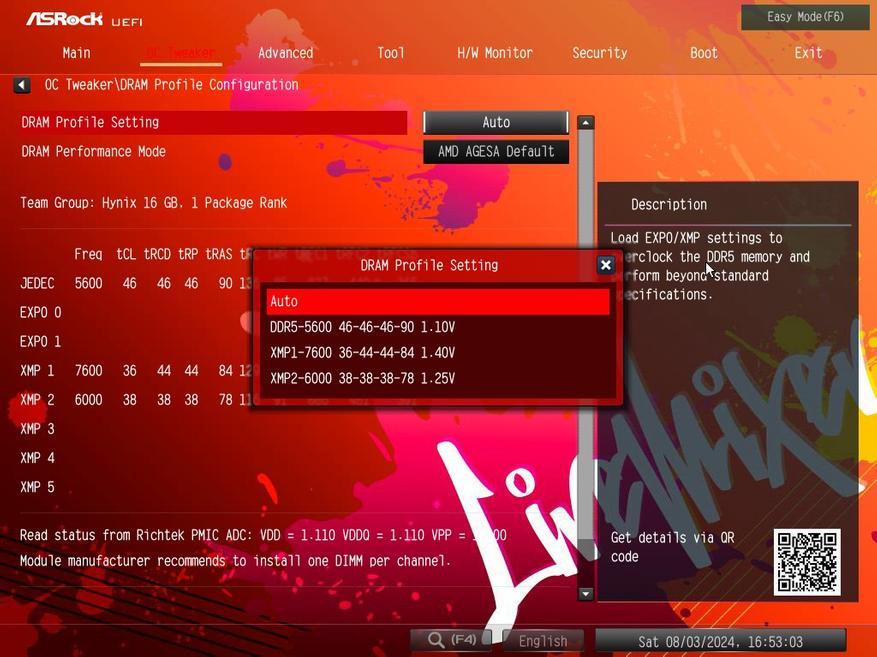
Task: Open the Advanced tab
Action: [x=286, y=53]
